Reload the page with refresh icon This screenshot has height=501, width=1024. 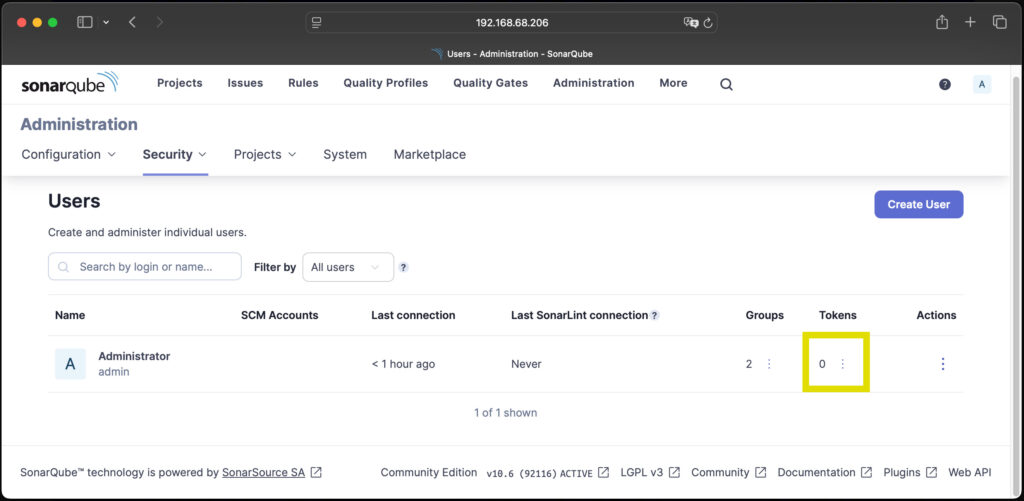(x=708, y=22)
